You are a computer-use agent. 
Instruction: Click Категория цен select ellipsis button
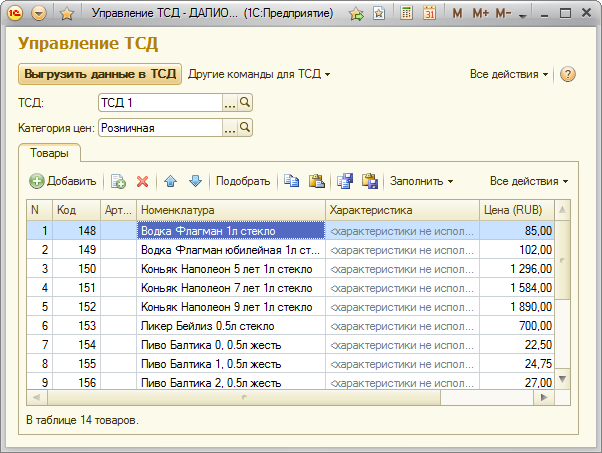230,128
